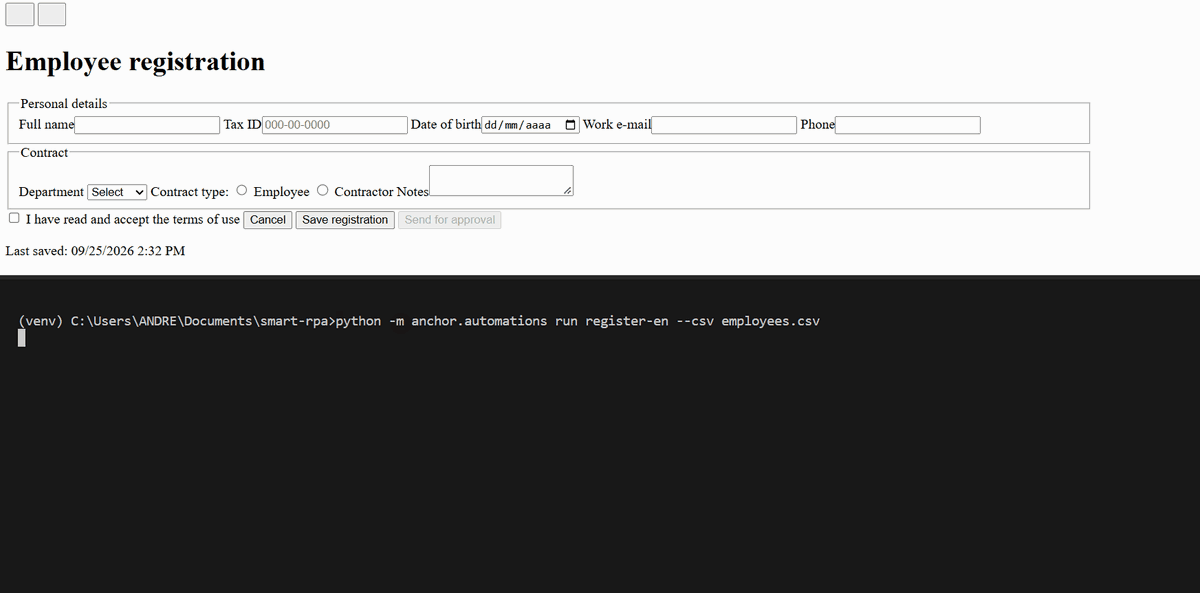Screen dimensions: 1200x593
Task: Click the Department label text
Action: point(52,192)
